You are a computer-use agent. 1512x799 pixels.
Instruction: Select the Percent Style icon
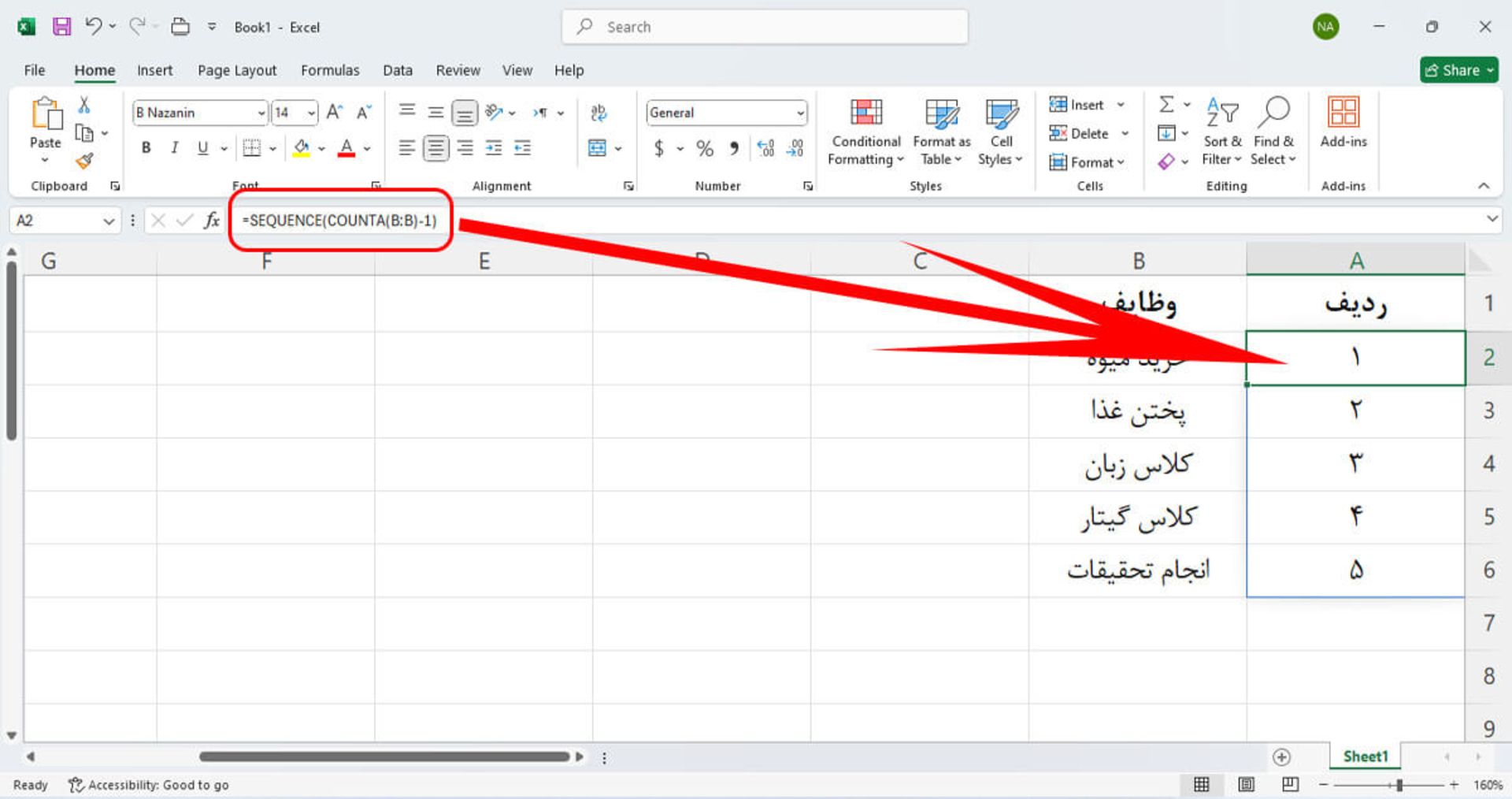[705, 147]
